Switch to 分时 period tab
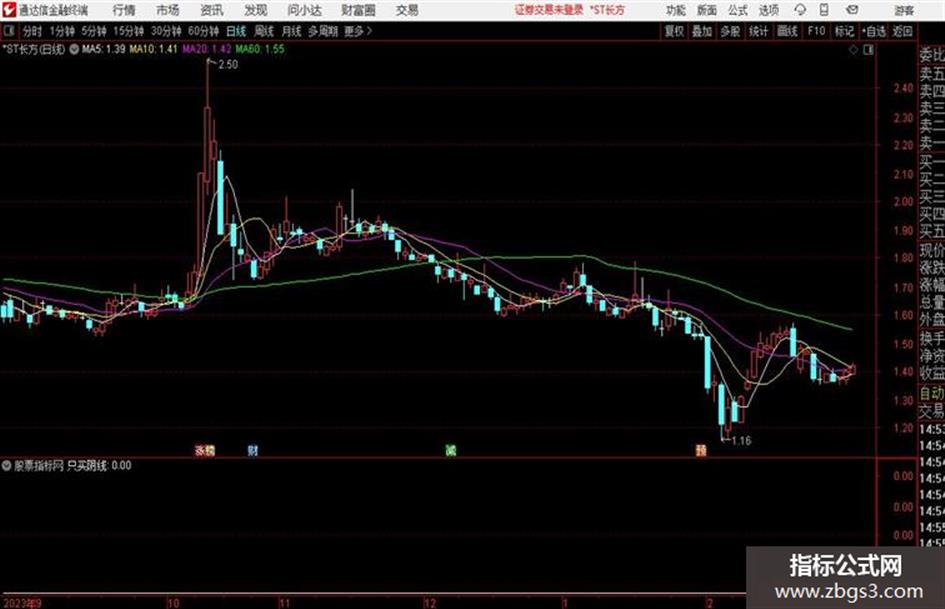945x609 pixels. point(33,31)
